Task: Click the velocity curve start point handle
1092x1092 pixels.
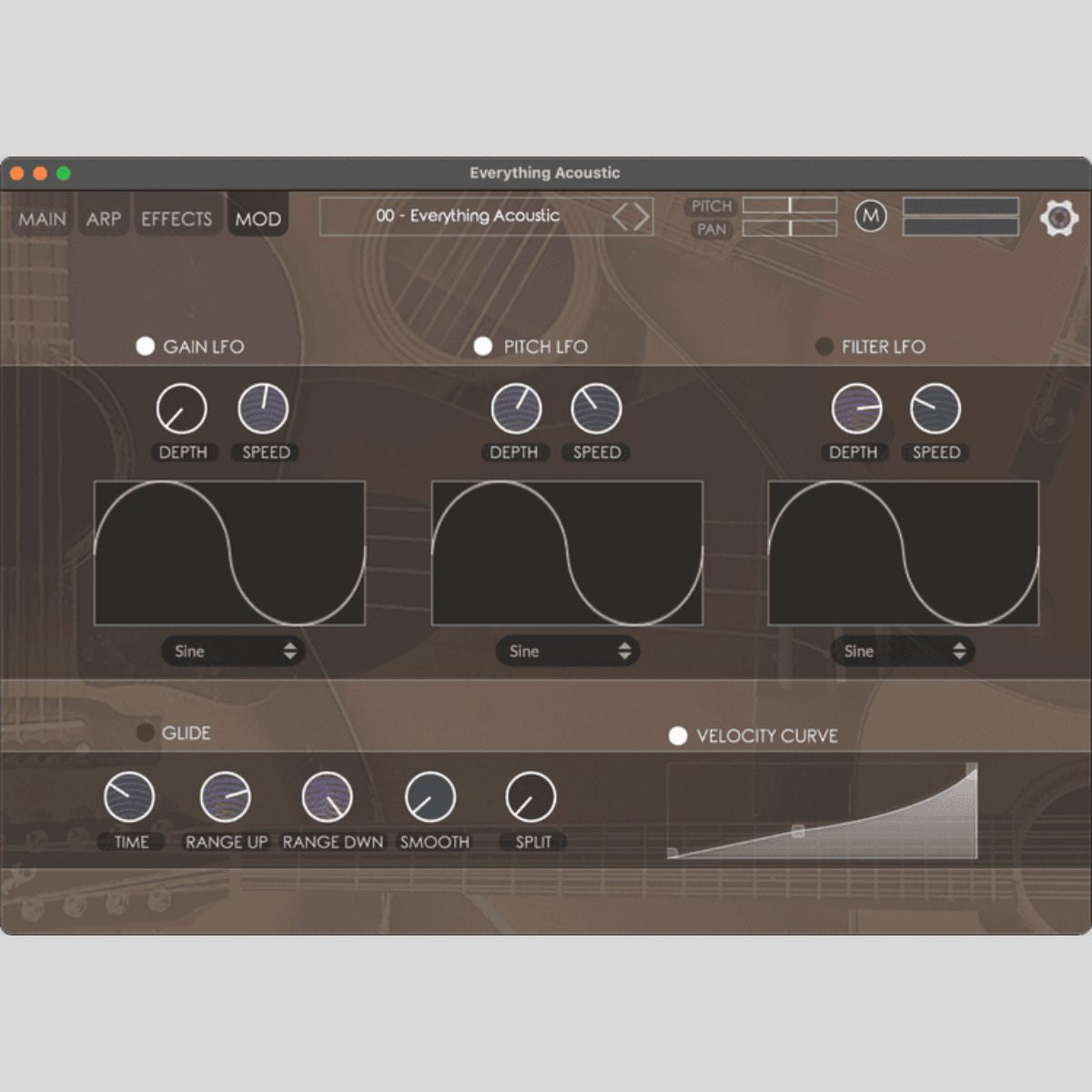Action: point(672,853)
